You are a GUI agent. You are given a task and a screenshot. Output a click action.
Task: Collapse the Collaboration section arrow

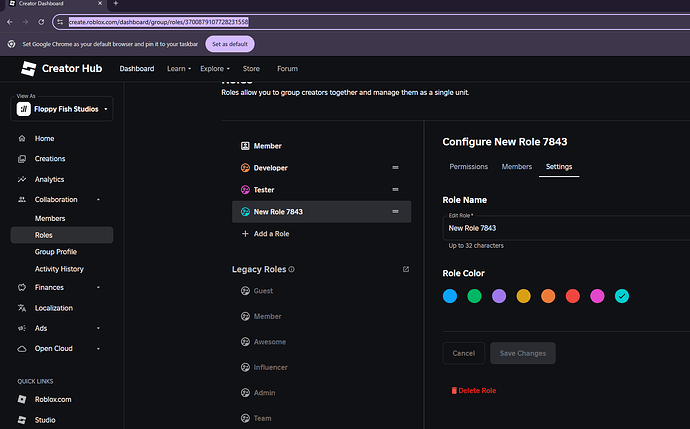(x=98, y=200)
